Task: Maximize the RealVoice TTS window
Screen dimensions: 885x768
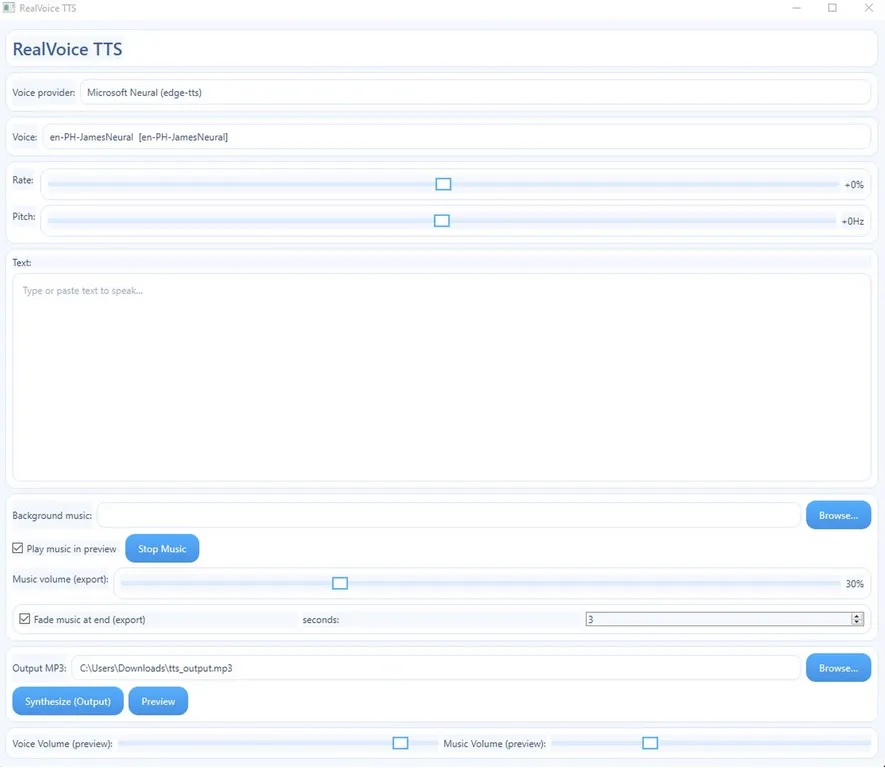Action: tap(832, 8)
